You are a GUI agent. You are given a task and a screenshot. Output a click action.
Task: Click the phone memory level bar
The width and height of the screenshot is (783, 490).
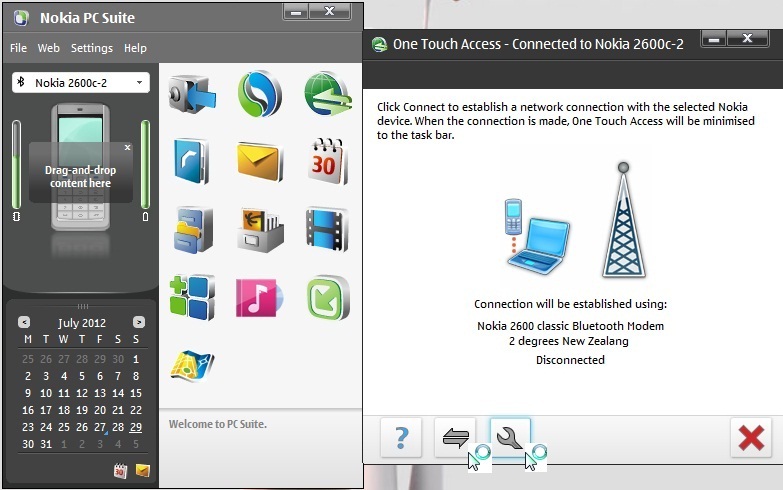(x=16, y=165)
